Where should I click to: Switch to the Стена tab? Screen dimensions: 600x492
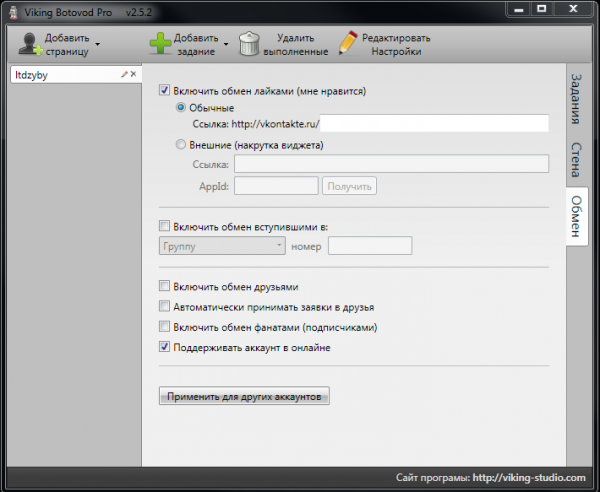click(x=576, y=160)
